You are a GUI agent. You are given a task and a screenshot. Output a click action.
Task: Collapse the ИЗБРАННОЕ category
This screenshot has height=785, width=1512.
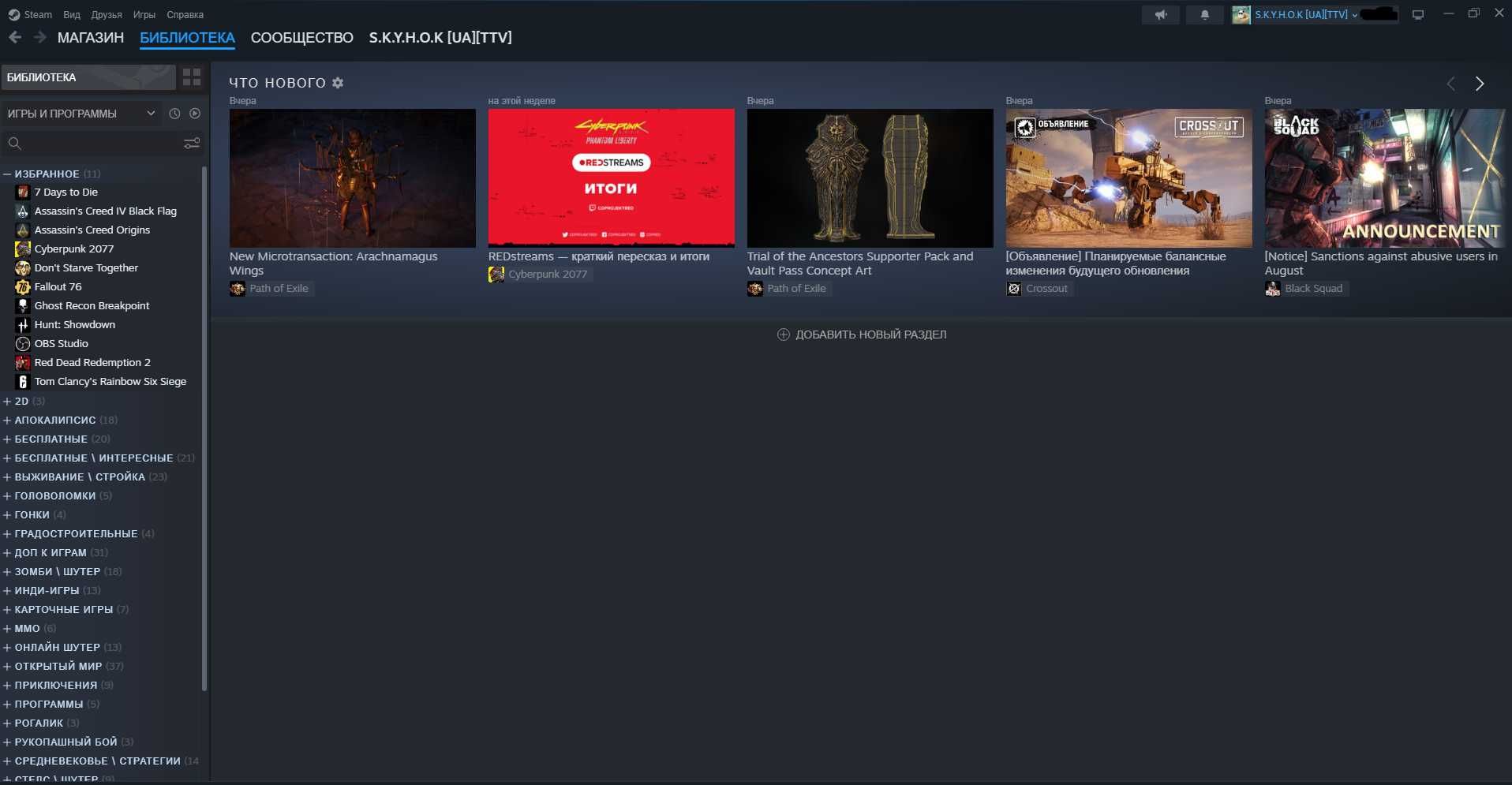[7, 174]
